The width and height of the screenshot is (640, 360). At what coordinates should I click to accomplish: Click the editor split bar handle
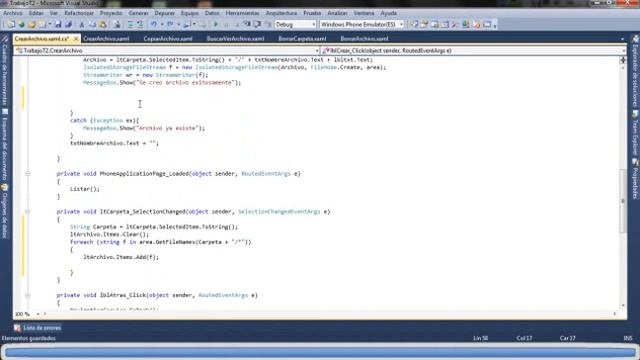click(623, 60)
